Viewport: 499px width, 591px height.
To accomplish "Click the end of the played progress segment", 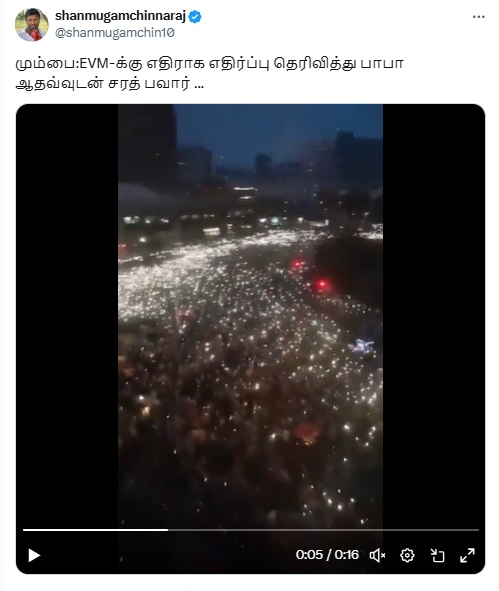I will (x=168, y=530).
